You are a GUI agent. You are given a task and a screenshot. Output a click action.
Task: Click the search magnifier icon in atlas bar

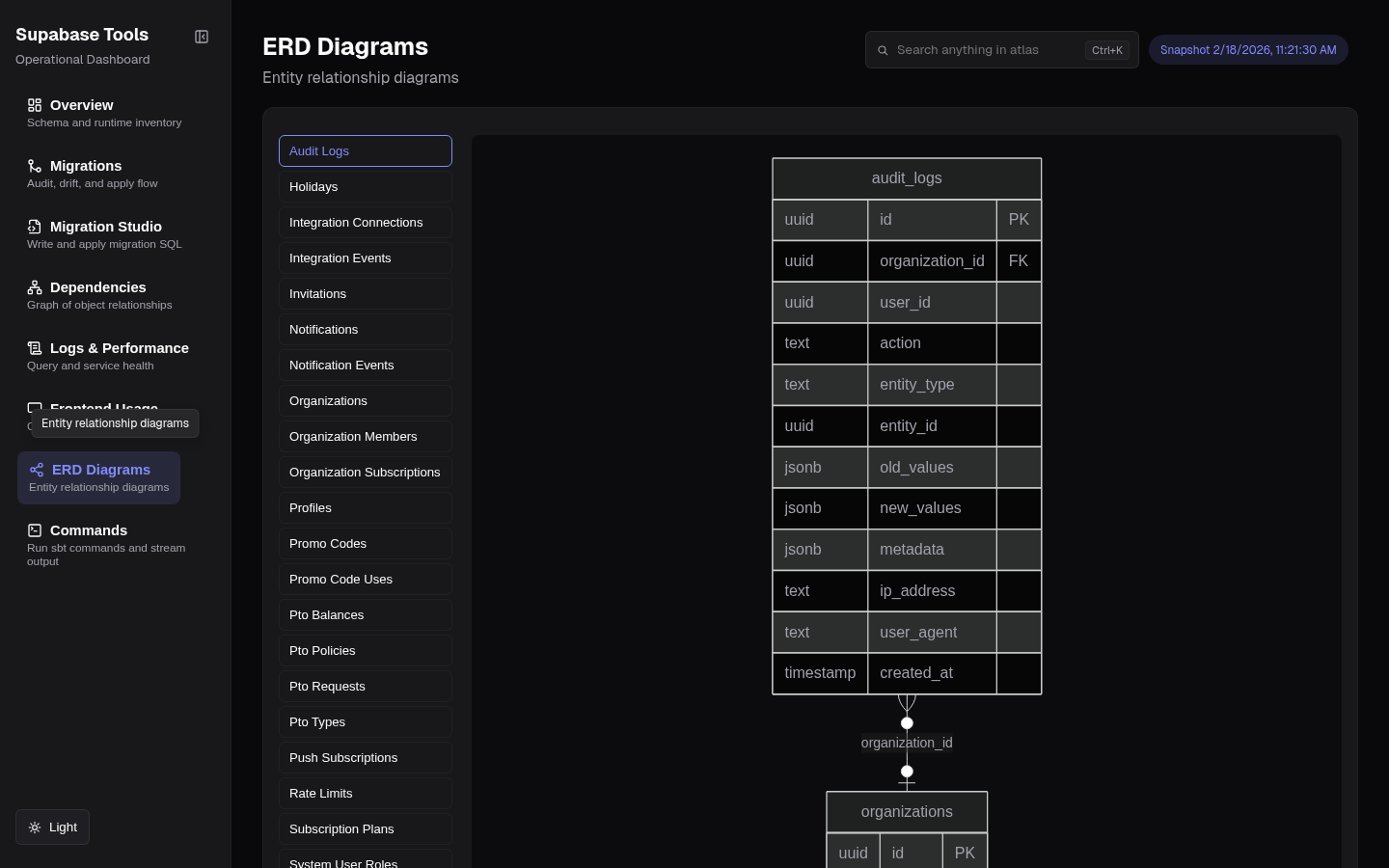click(883, 50)
